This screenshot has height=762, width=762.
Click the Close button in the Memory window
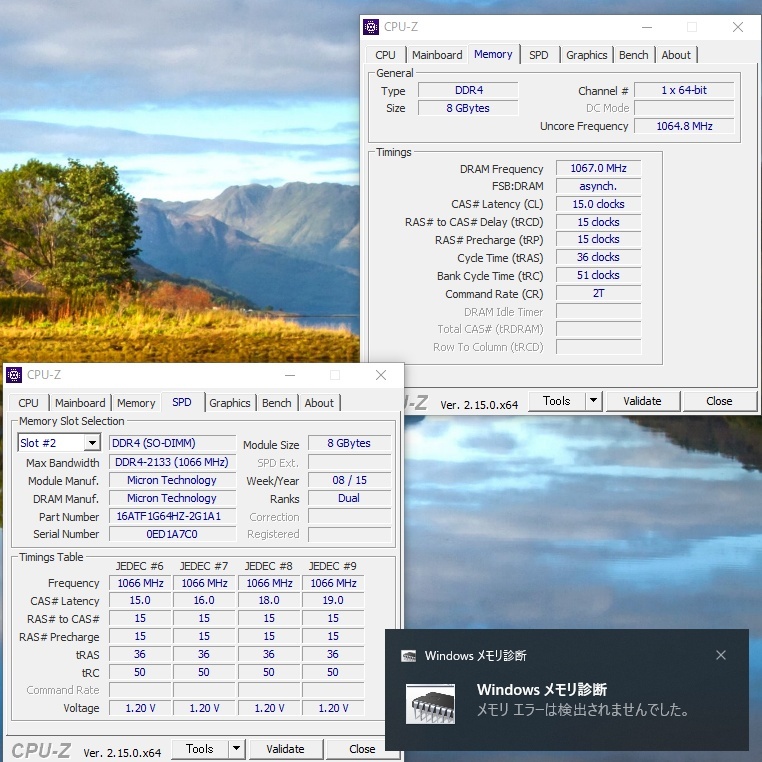[x=718, y=401]
